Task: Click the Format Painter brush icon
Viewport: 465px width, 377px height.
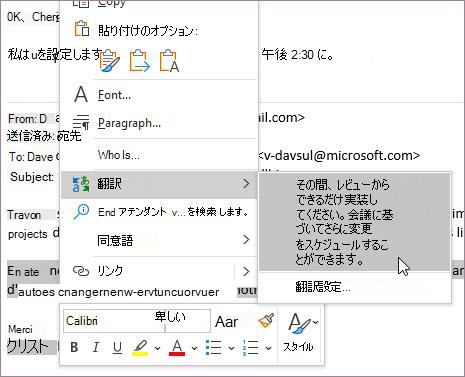Action: 266,321
